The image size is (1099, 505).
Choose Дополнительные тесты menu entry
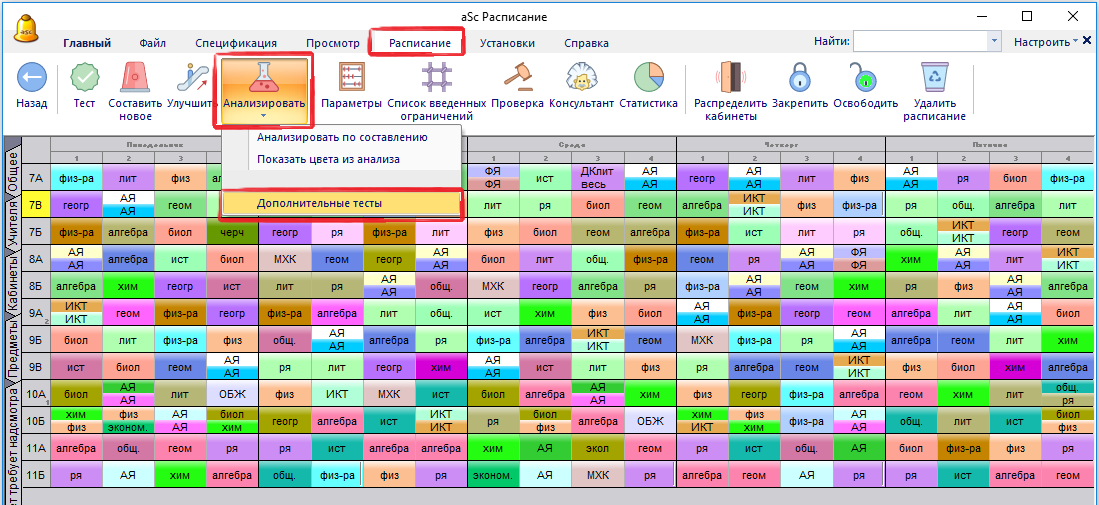point(319,203)
